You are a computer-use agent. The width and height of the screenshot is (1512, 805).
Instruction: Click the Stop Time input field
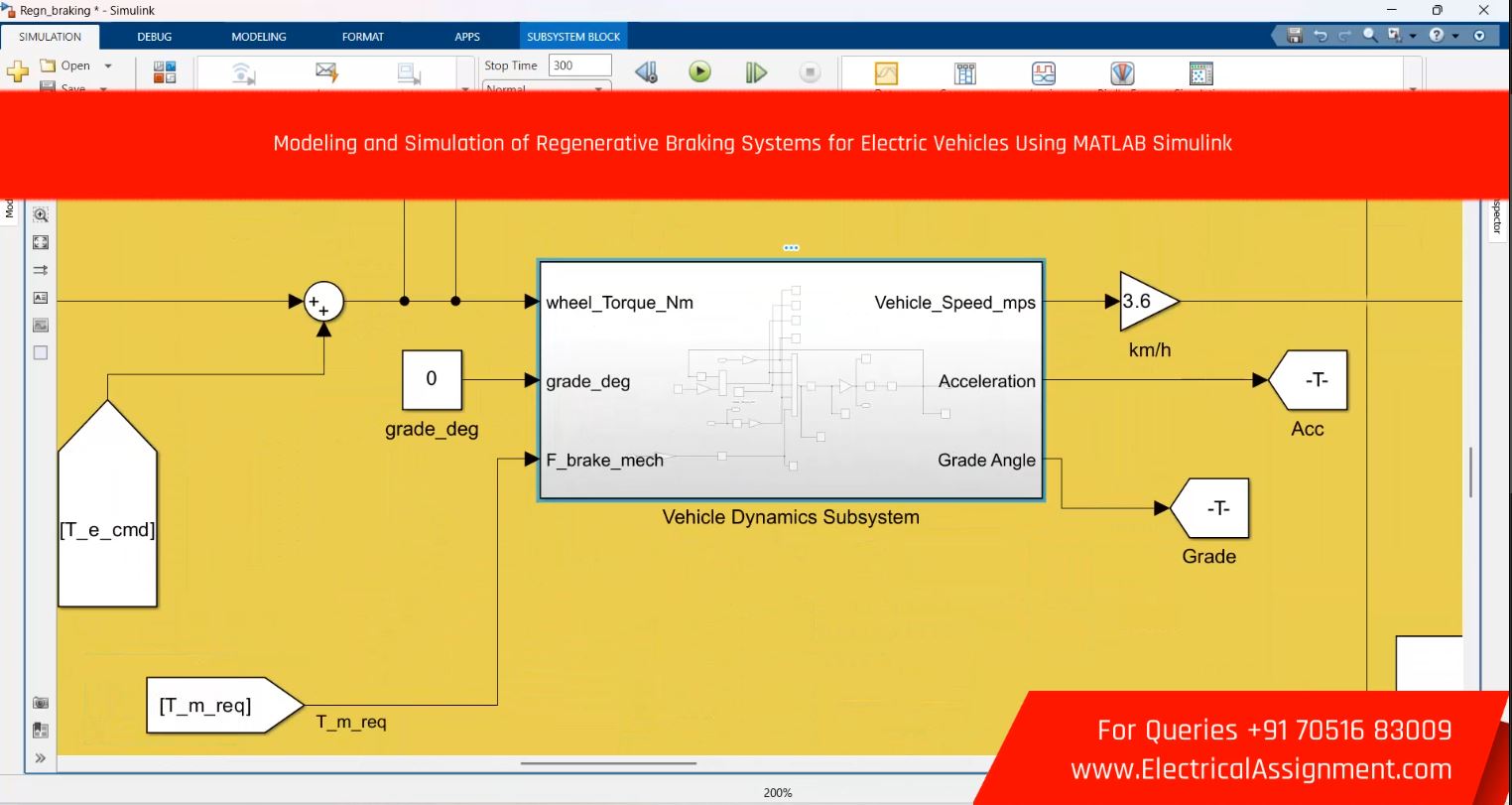pos(579,66)
